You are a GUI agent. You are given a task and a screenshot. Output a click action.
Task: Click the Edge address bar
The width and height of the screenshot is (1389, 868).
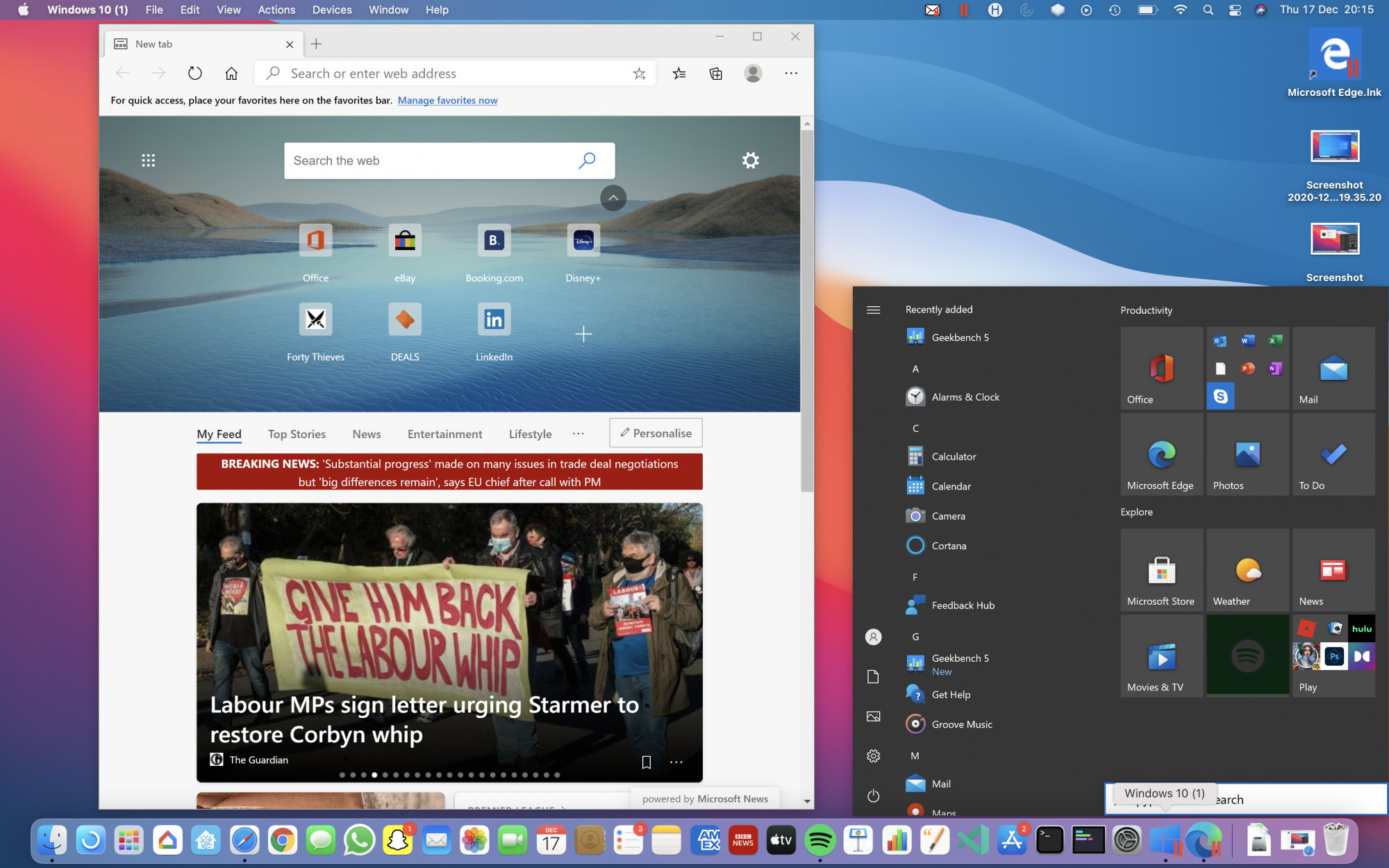point(455,74)
